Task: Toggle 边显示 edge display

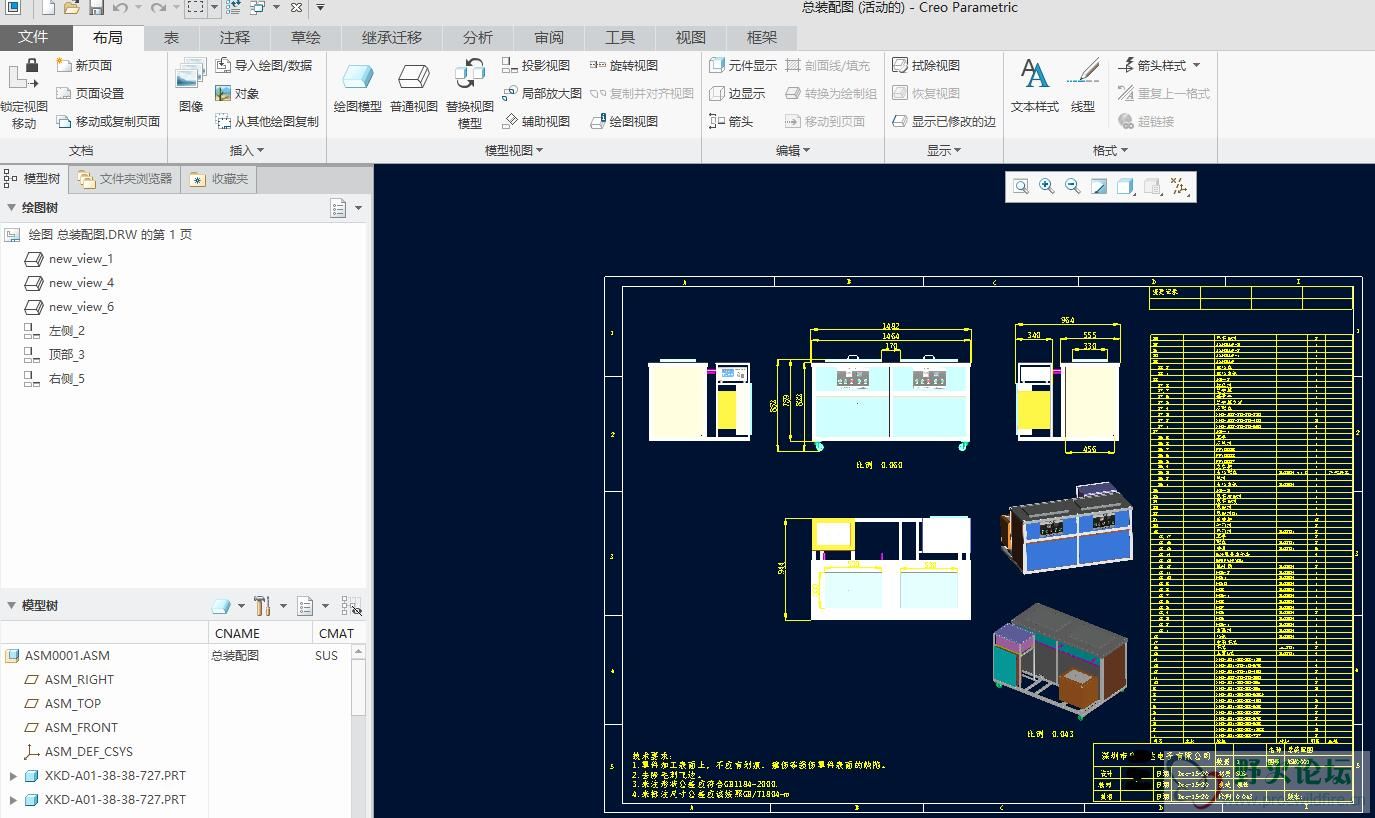Action: coord(737,93)
